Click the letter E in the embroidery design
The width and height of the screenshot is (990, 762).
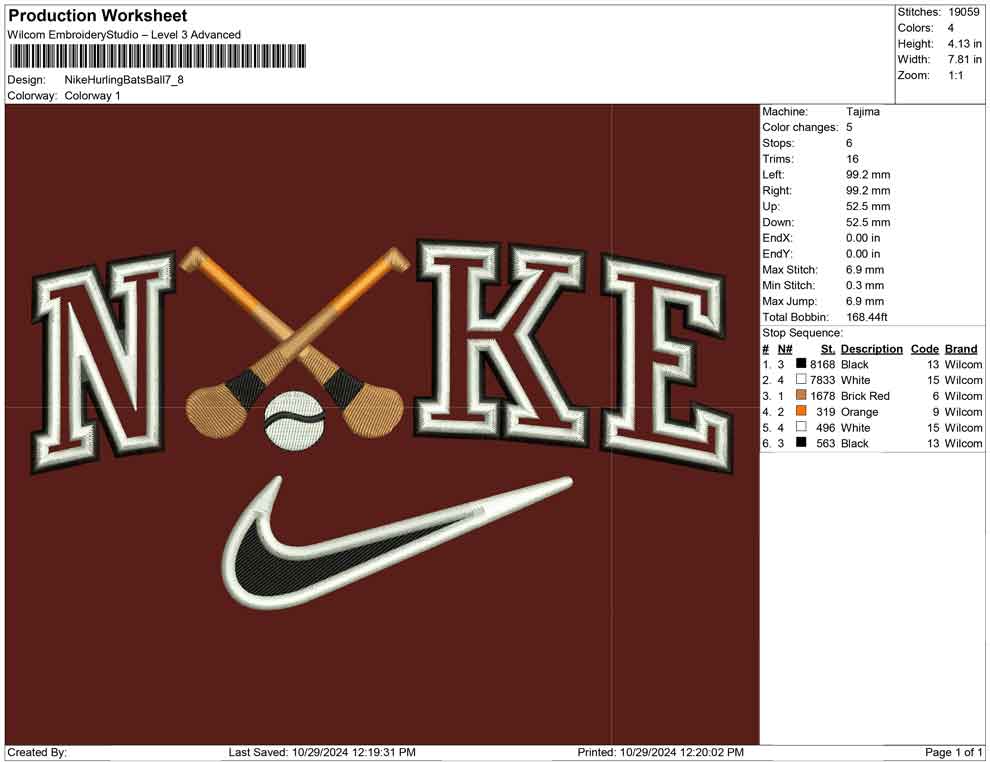(666, 363)
